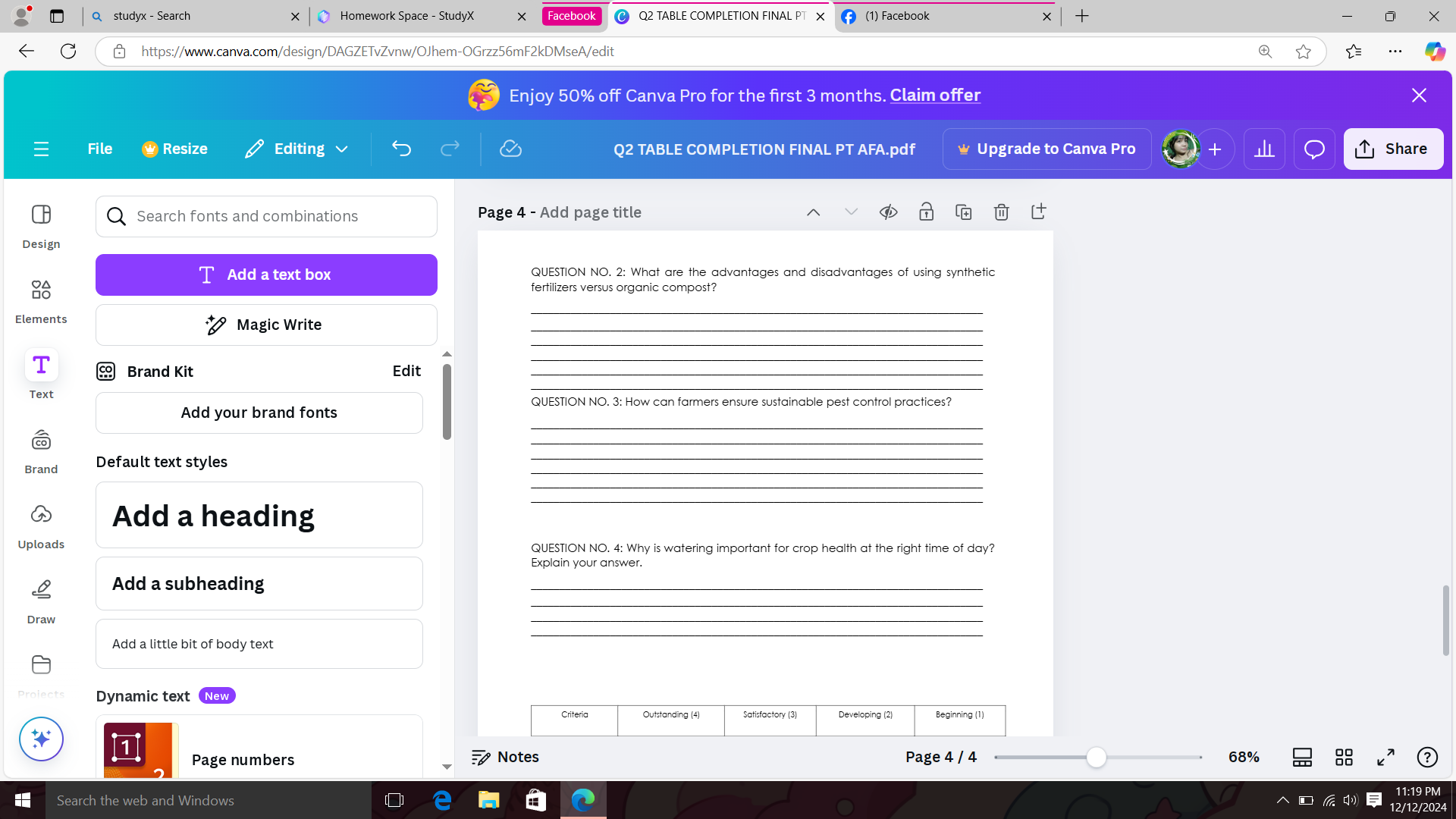Screen dimensions: 1456x819
Task: Open the analytics insights chart icon
Action: [x=1264, y=149]
